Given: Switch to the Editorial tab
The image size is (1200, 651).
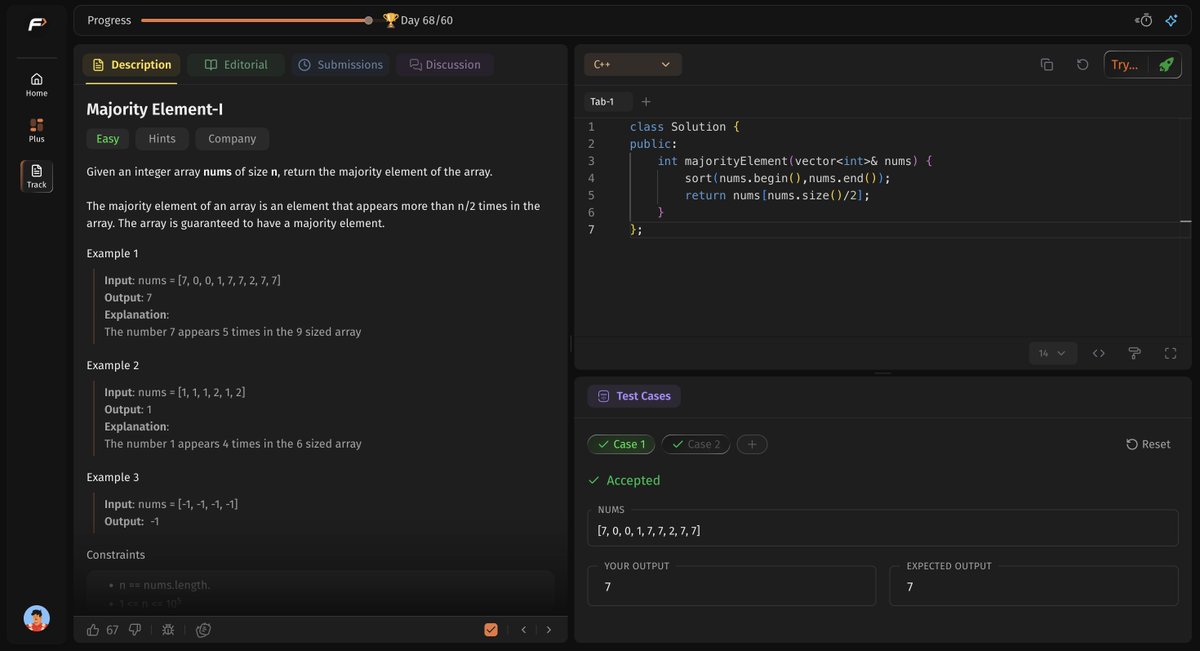Looking at the screenshot, I should tap(236, 64).
